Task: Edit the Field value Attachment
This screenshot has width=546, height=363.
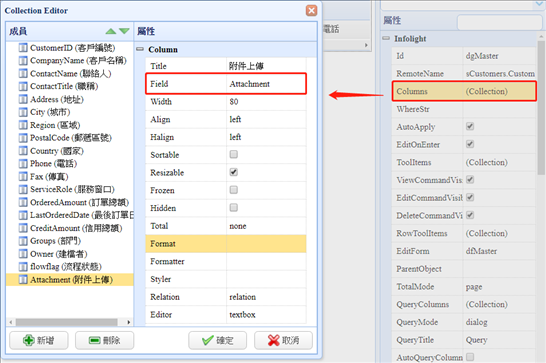Action: coord(266,84)
